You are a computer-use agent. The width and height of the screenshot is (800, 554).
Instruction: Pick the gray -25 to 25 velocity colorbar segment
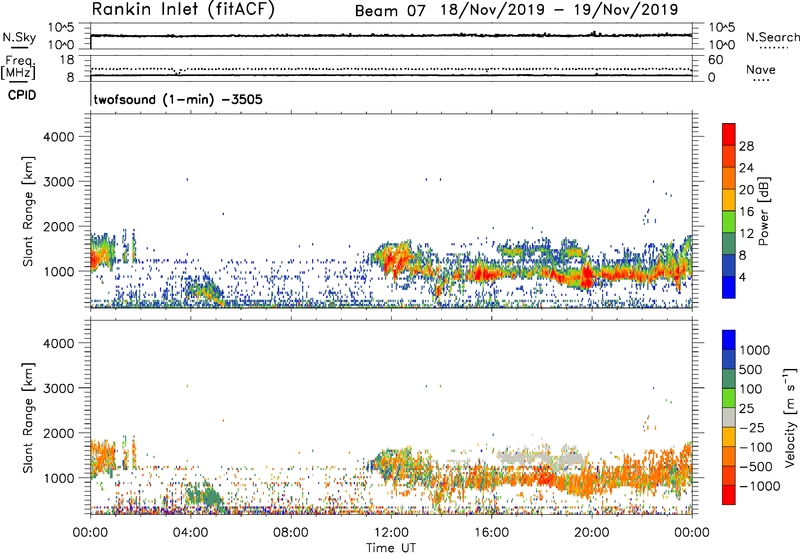coord(729,418)
